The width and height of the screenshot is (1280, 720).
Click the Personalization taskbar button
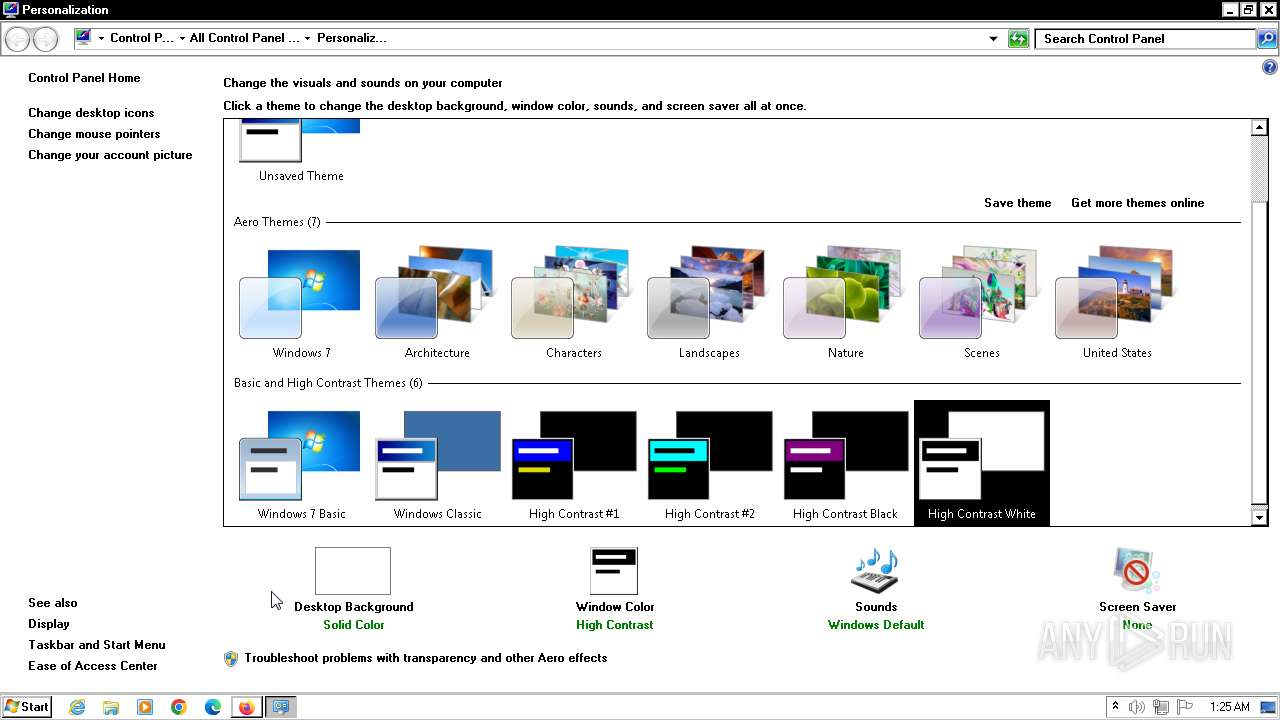coord(281,707)
